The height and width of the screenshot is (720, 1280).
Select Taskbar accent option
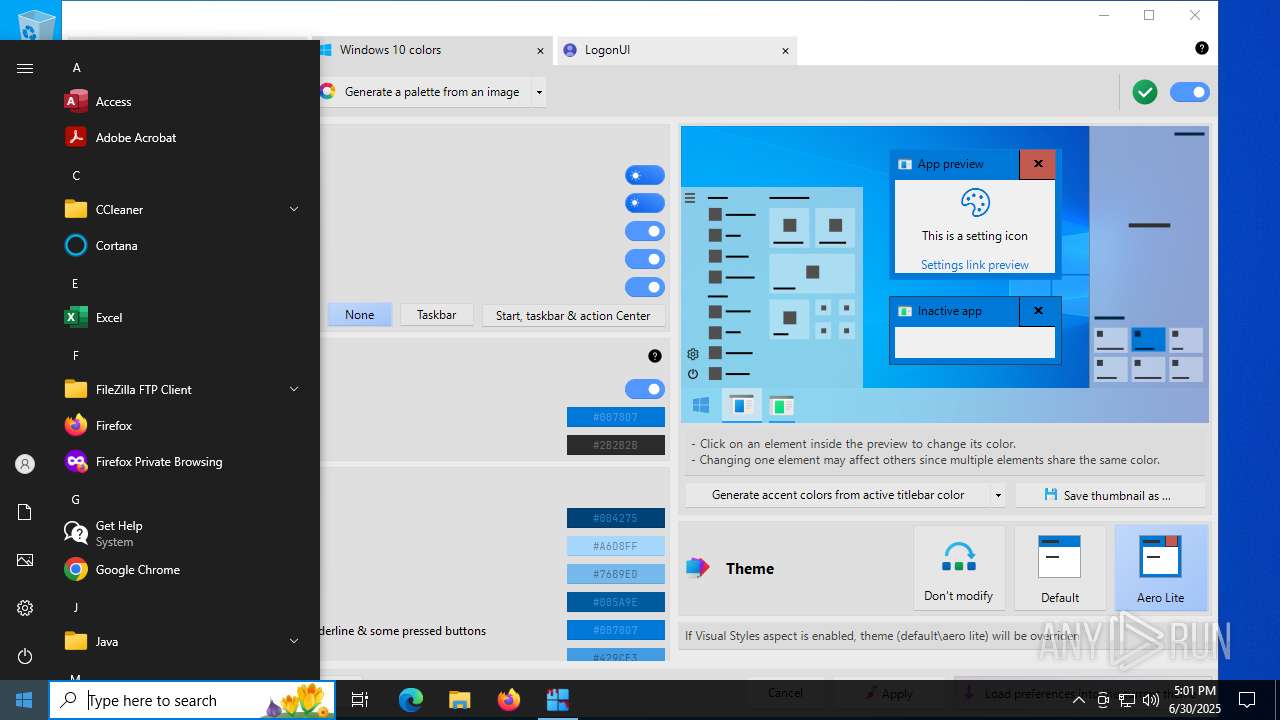click(437, 315)
